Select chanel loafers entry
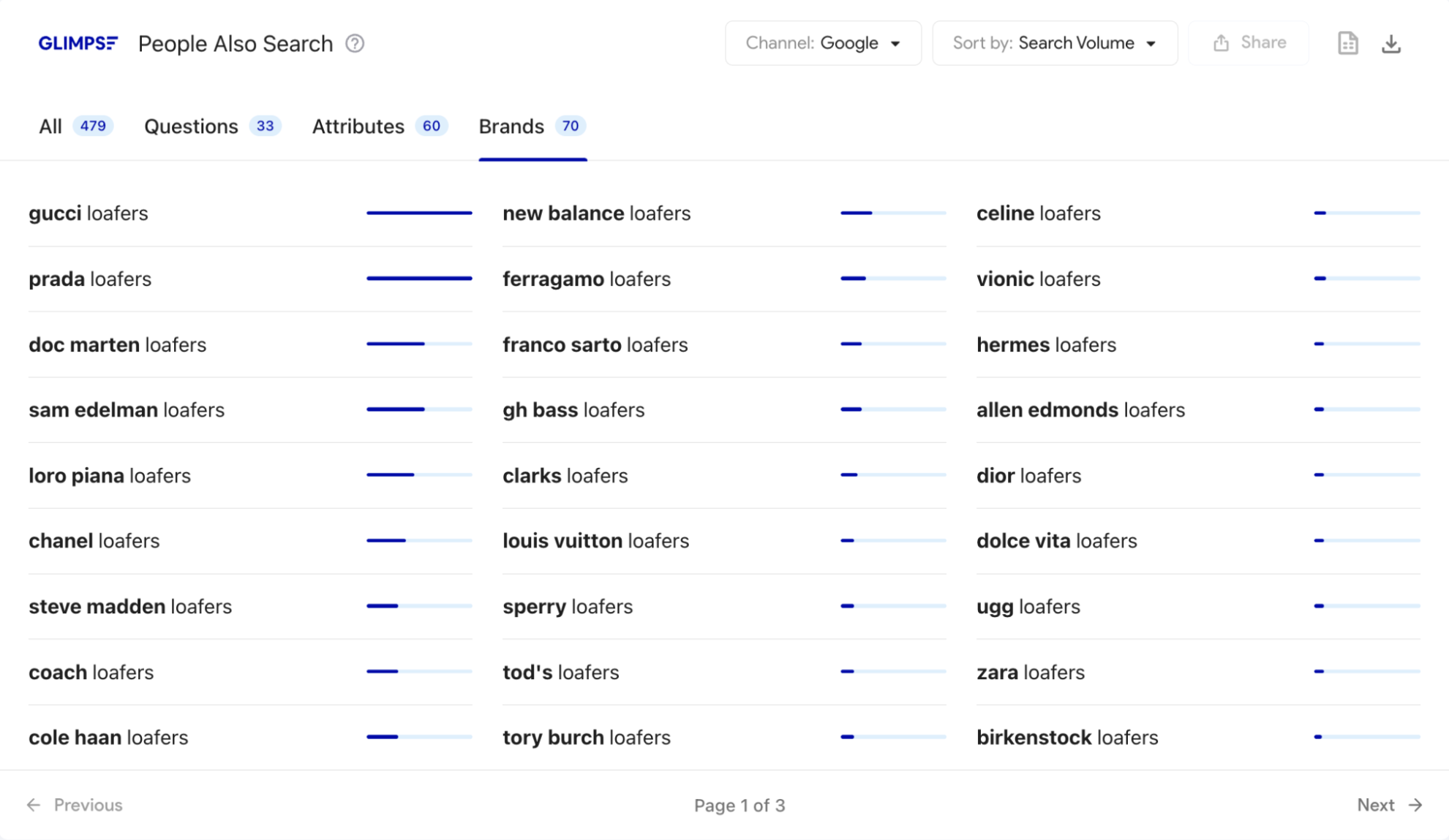This screenshot has width=1449, height=840. coord(250,541)
